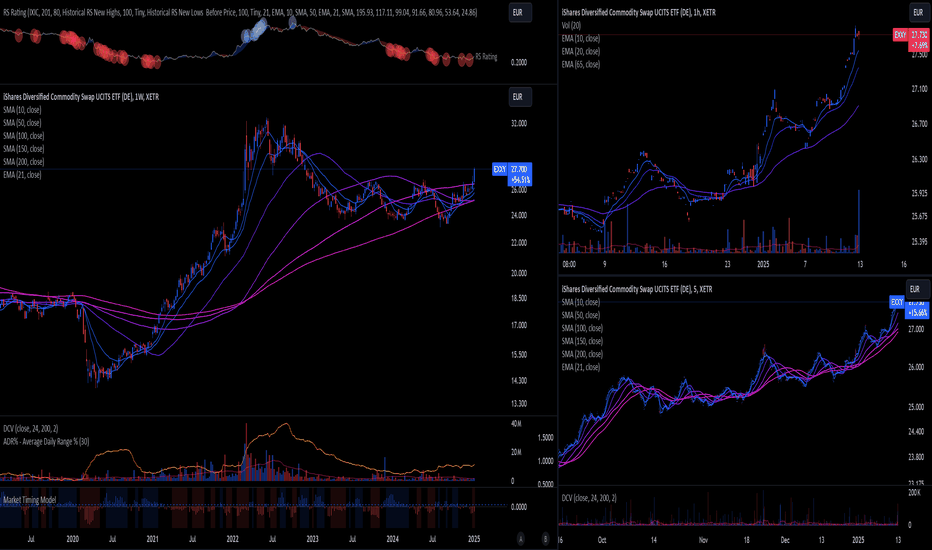Open EUR currency selector on 1h chart
This screenshot has width=932, height=550.
(x=918, y=12)
